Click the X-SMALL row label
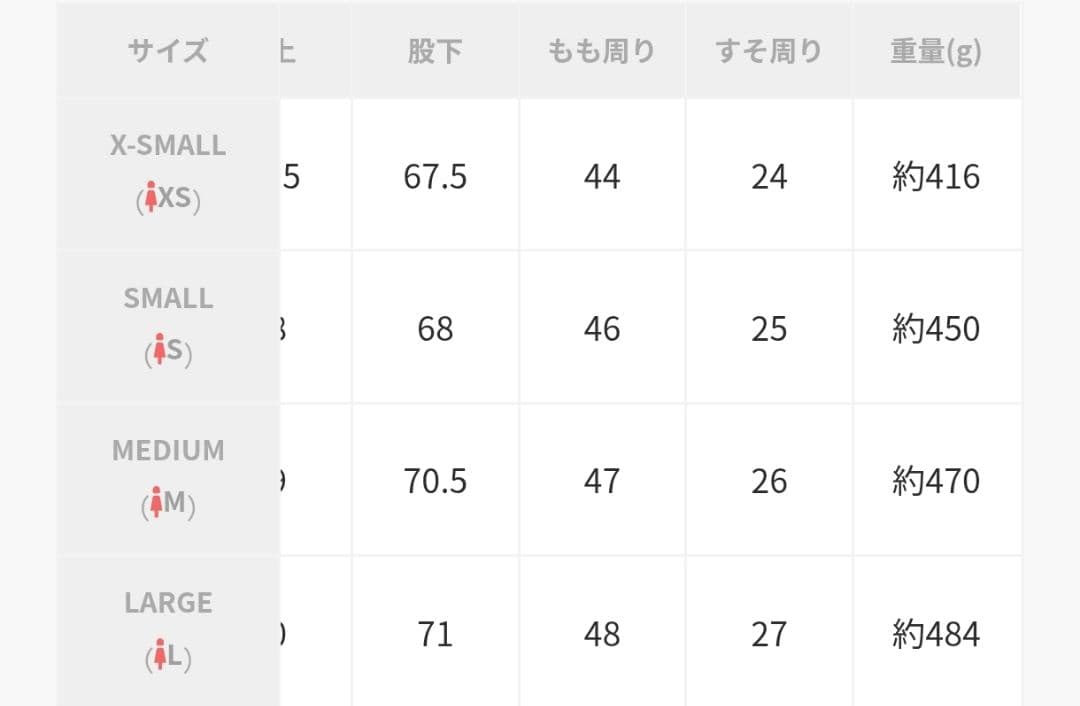This screenshot has width=1080, height=706. (x=168, y=146)
